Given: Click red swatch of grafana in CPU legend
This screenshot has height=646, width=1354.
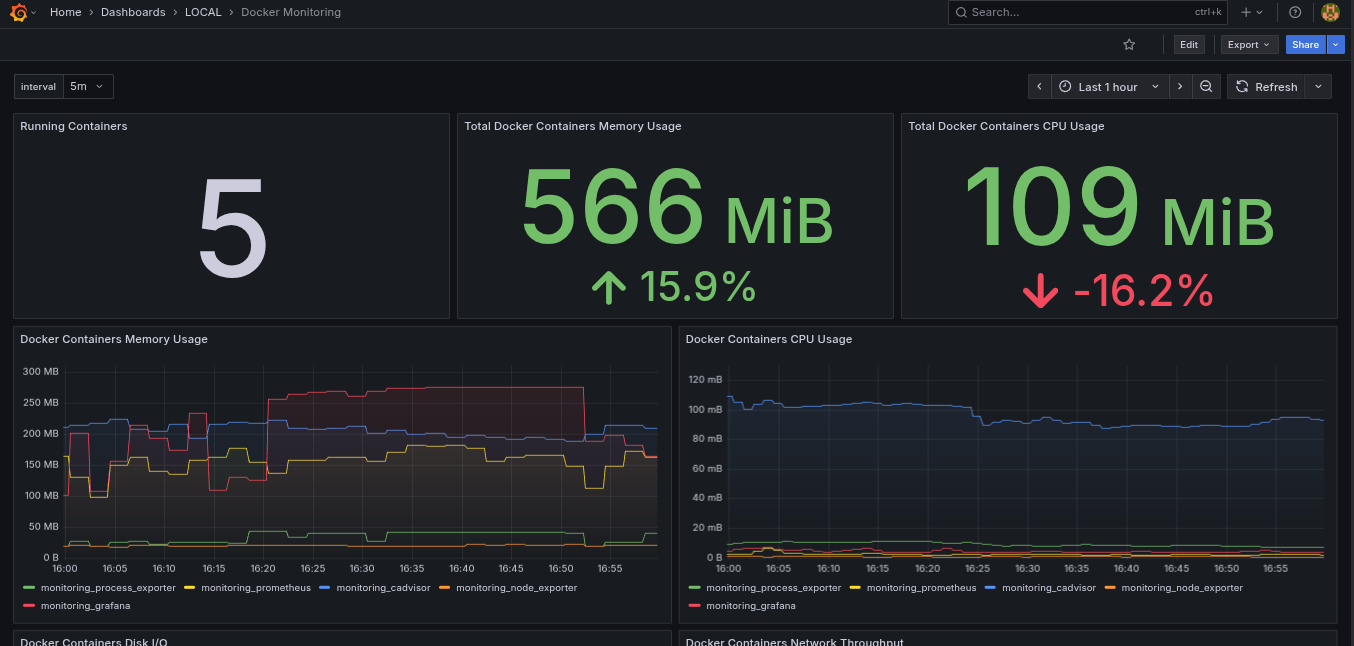Looking at the screenshot, I should click(694, 605).
